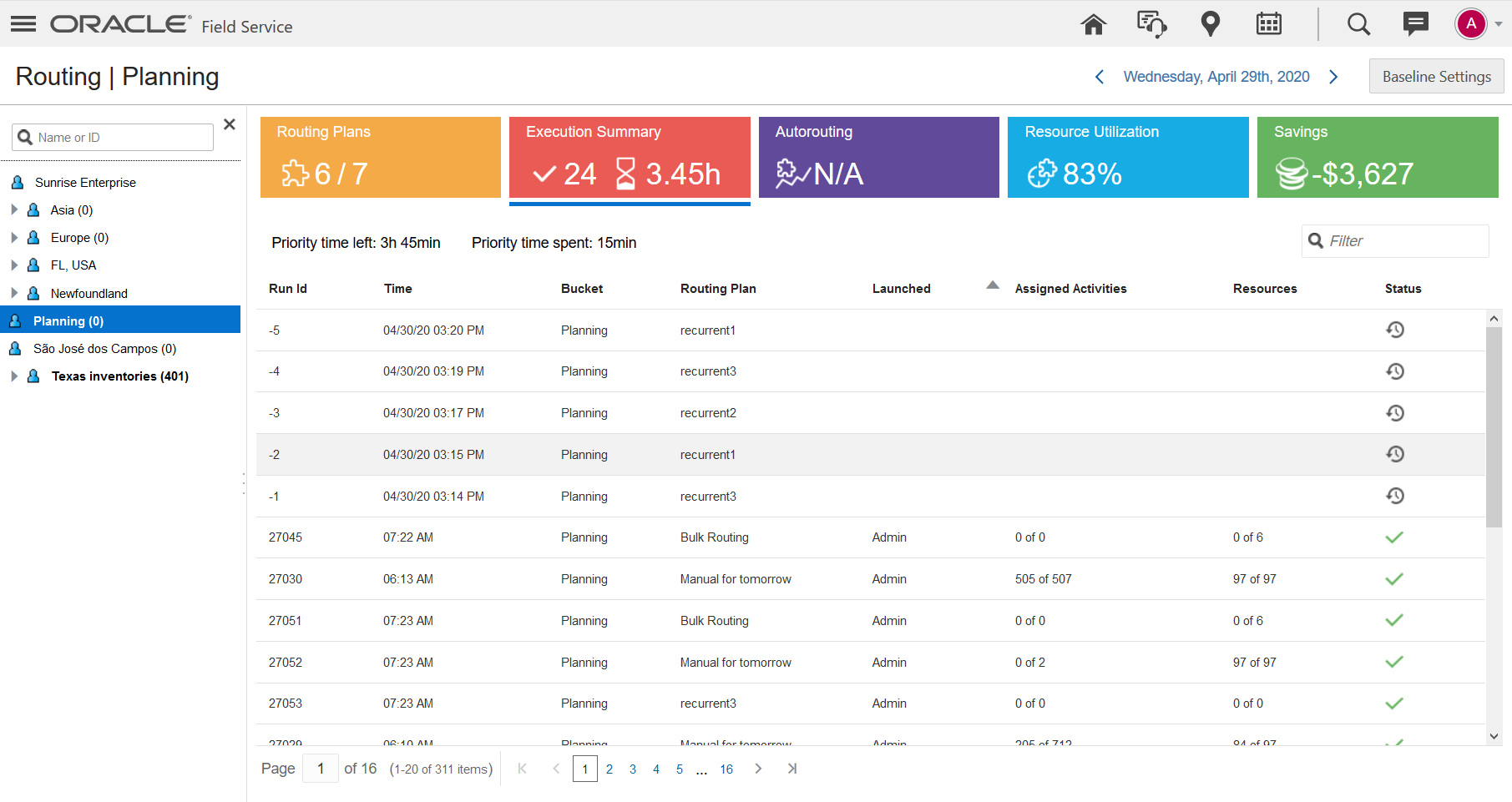Image resolution: width=1512 pixels, height=802 pixels.
Task: Expand the Texas inventories (401) node
Action: 14,376
